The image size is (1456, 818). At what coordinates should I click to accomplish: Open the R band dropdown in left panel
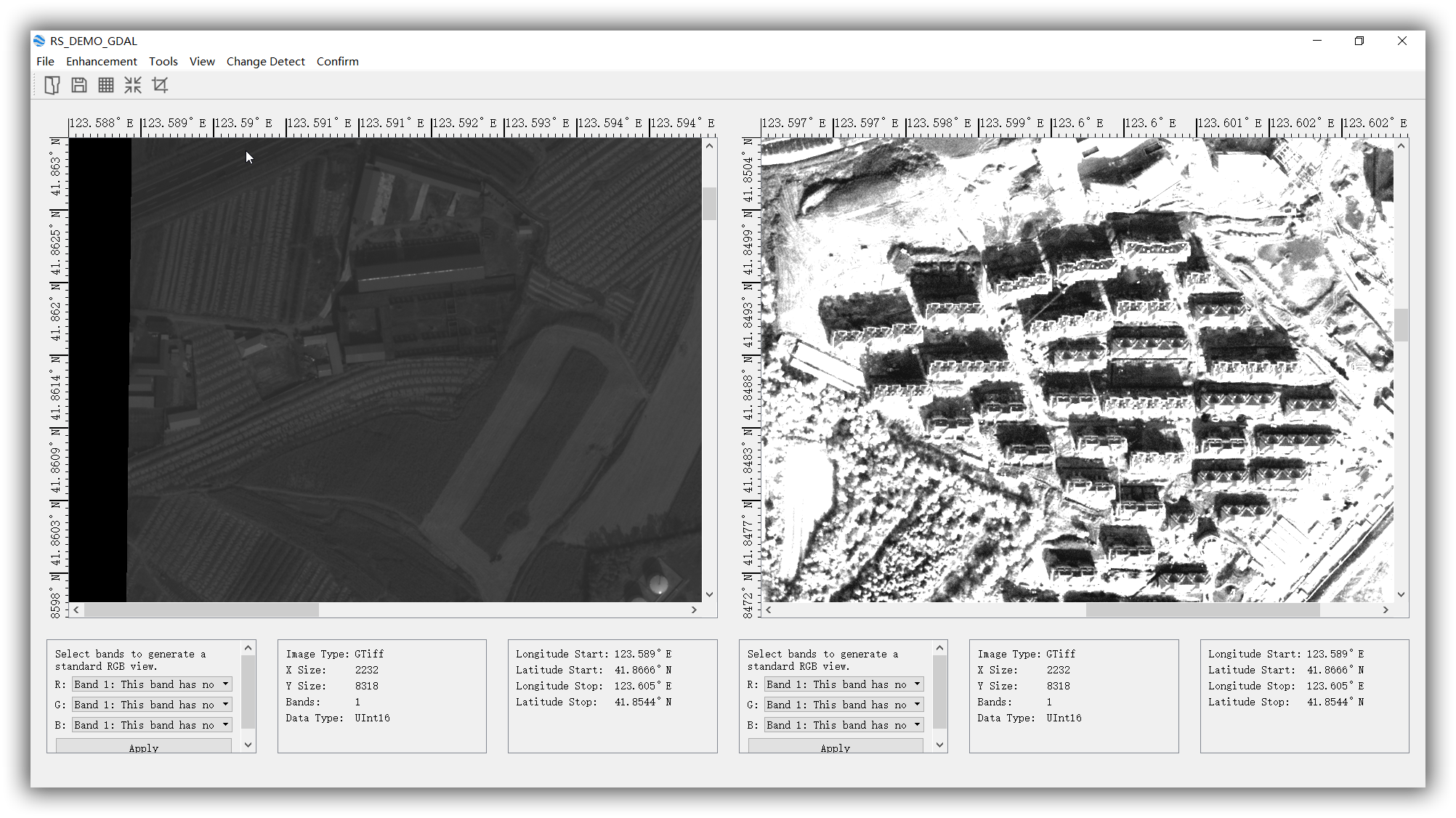click(x=151, y=684)
